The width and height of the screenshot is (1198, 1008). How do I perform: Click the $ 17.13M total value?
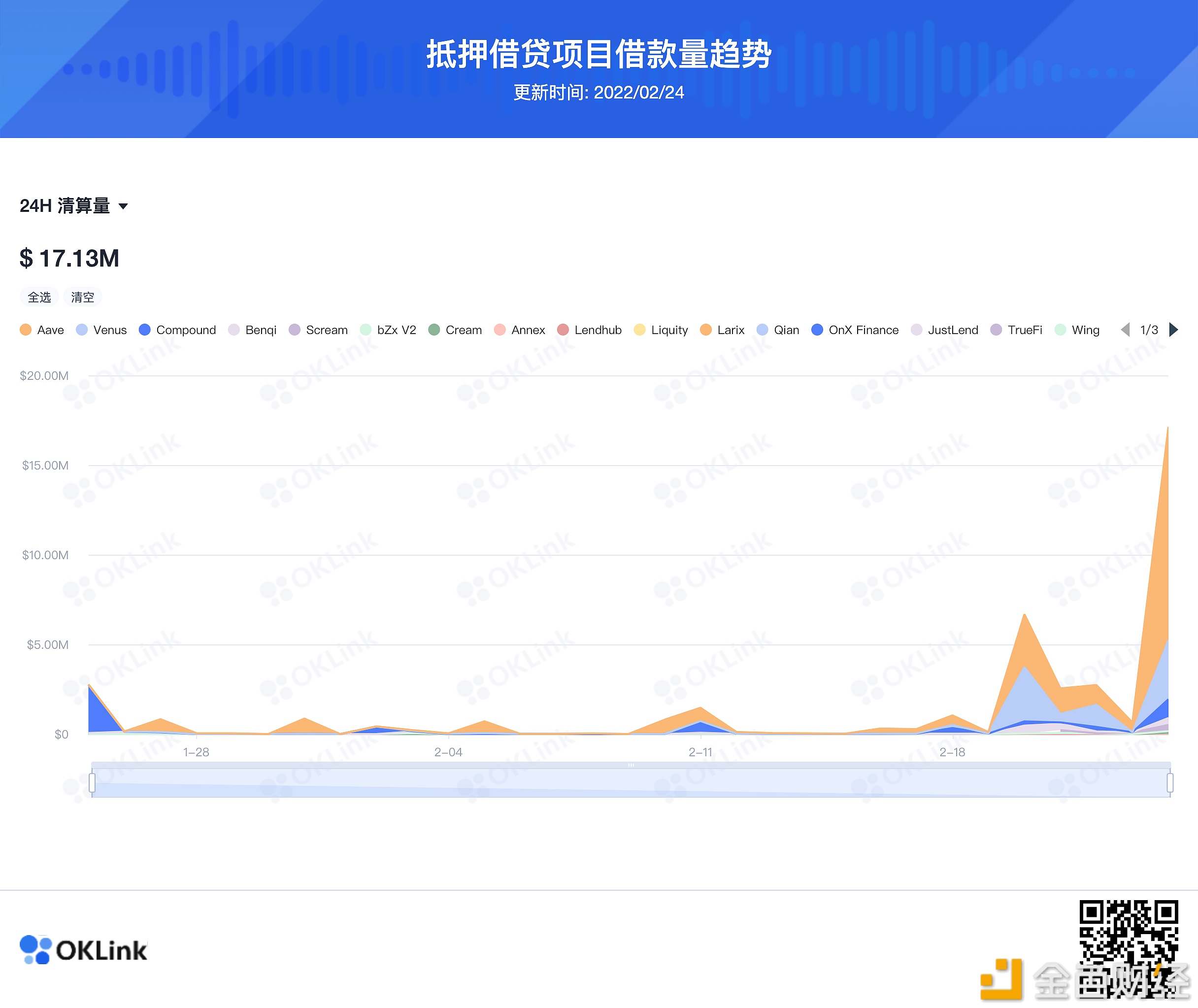click(x=69, y=258)
